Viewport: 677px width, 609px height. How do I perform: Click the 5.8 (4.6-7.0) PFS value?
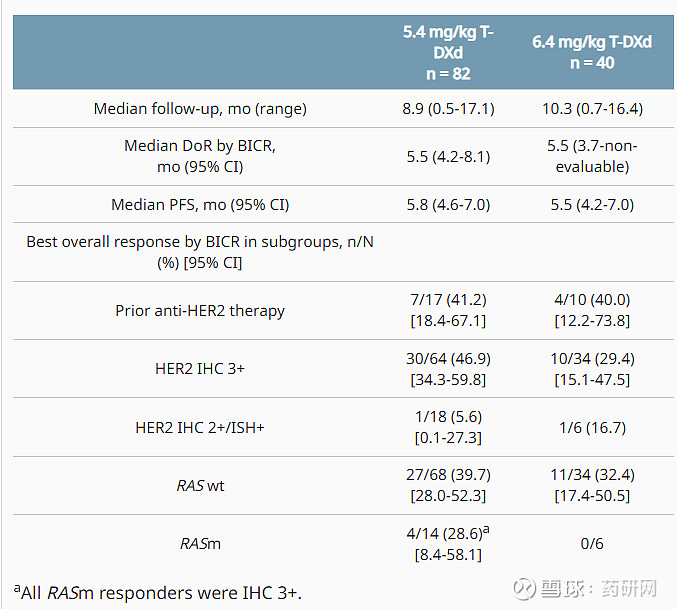[448, 204]
